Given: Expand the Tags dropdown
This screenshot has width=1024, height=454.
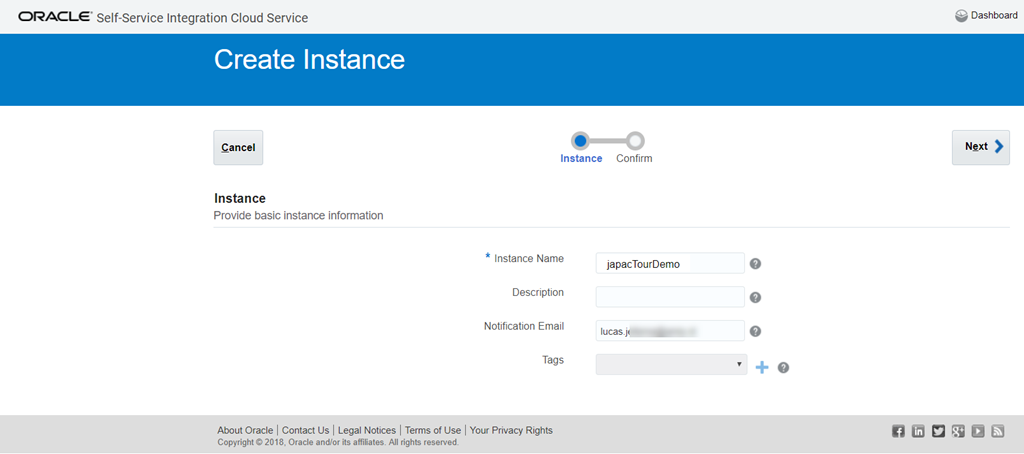Looking at the screenshot, I should (671, 364).
